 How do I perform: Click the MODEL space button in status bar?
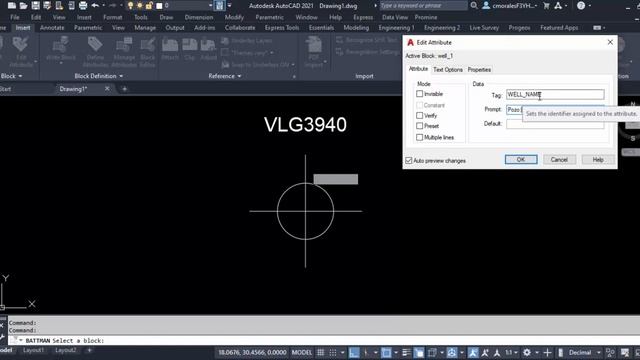(302, 353)
